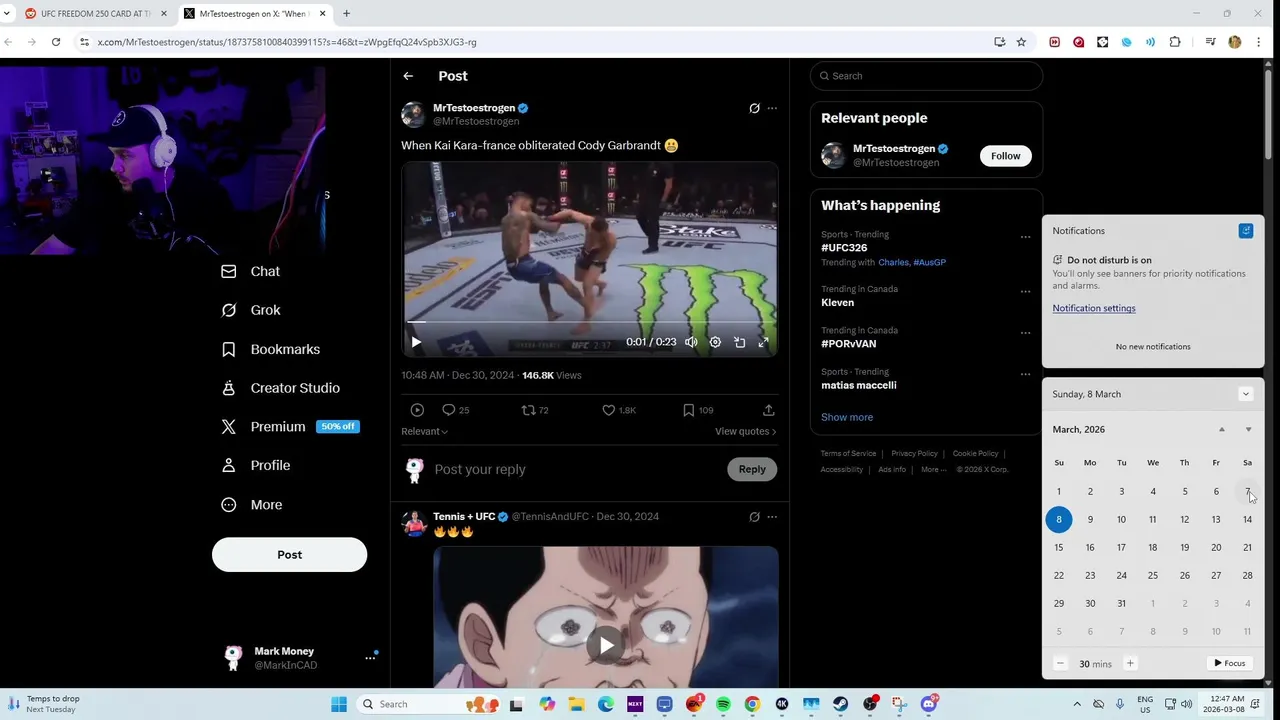Open View quotes link
This screenshot has width=1280, height=720.
click(745, 431)
